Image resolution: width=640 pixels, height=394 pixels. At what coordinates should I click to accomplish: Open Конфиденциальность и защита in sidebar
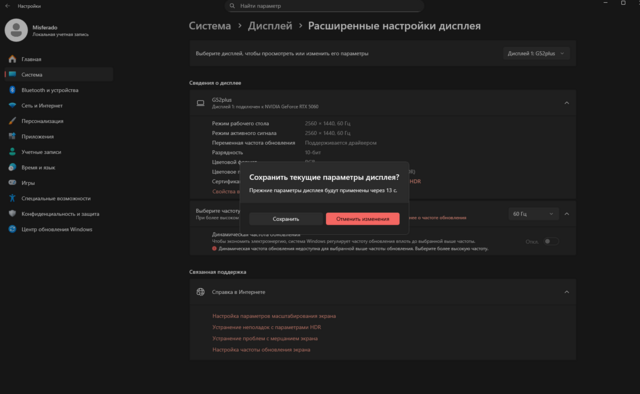[x=60, y=214]
